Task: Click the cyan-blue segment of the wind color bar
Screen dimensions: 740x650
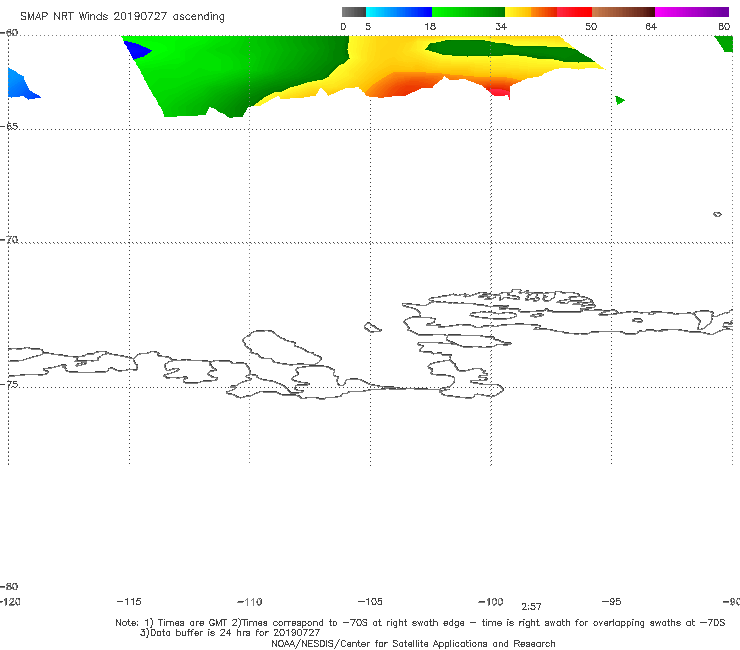Action: [399, 12]
